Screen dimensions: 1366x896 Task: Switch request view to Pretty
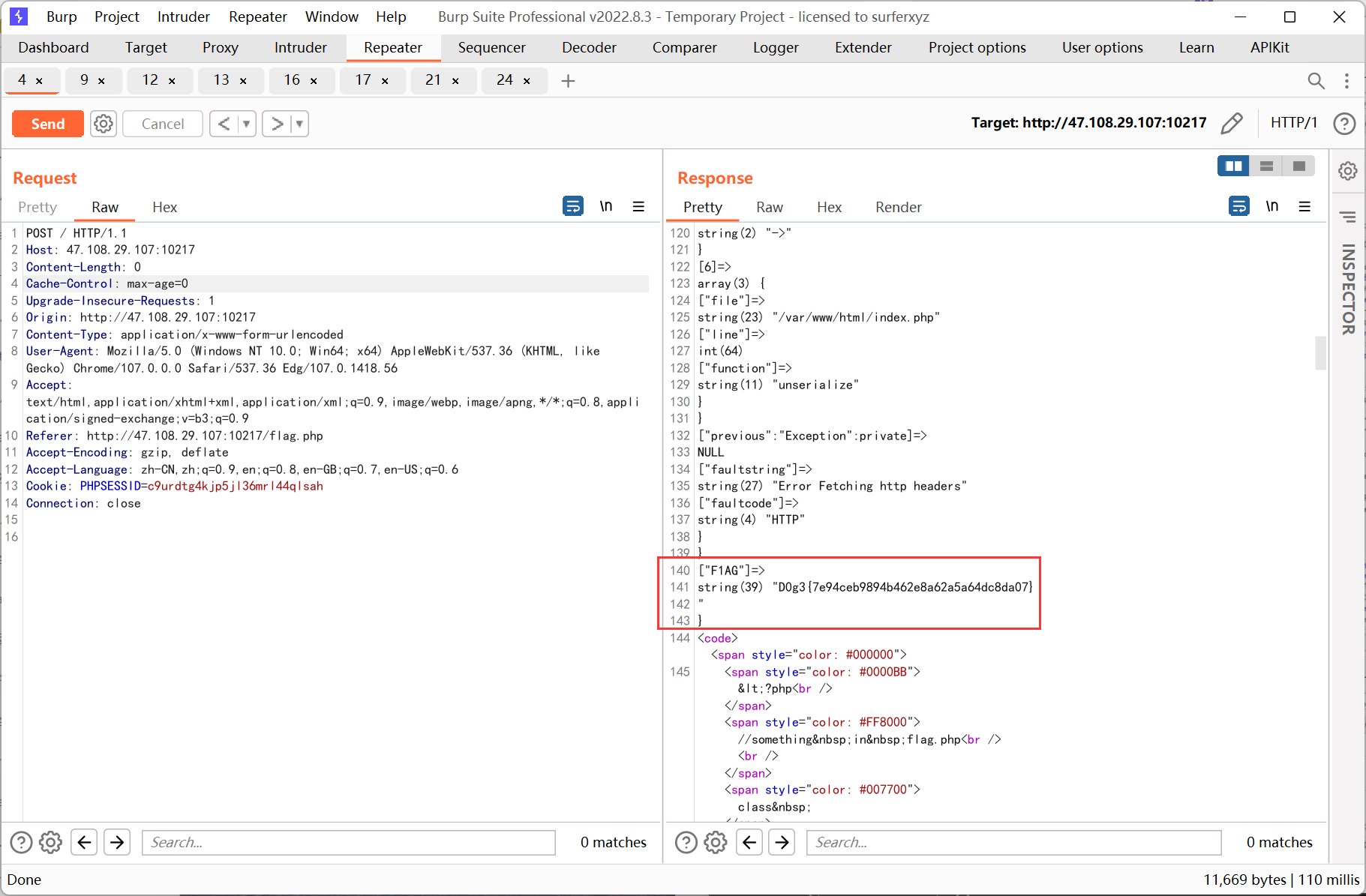(x=38, y=207)
